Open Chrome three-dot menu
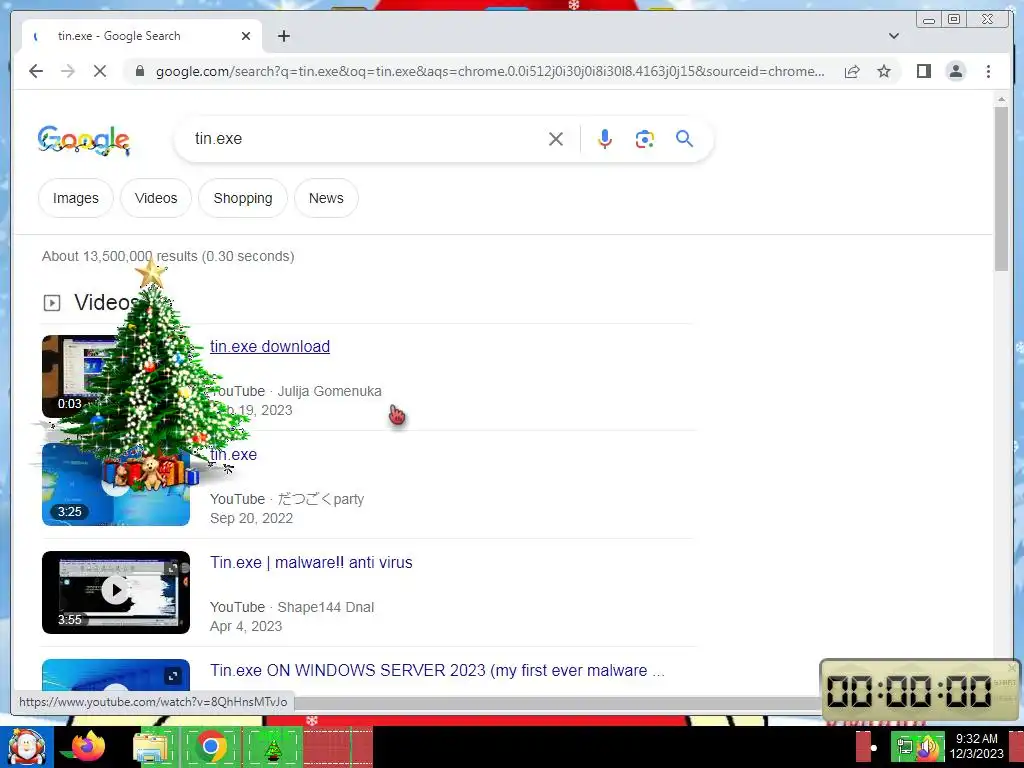The width and height of the screenshot is (1024, 768). click(x=988, y=71)
